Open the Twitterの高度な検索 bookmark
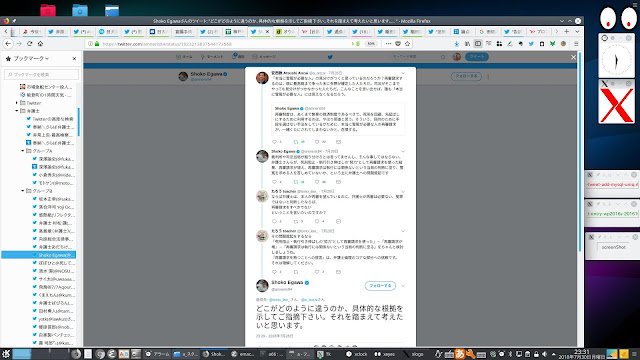The width and height of the screenshot is (640, 360). (x=50, y=119)
